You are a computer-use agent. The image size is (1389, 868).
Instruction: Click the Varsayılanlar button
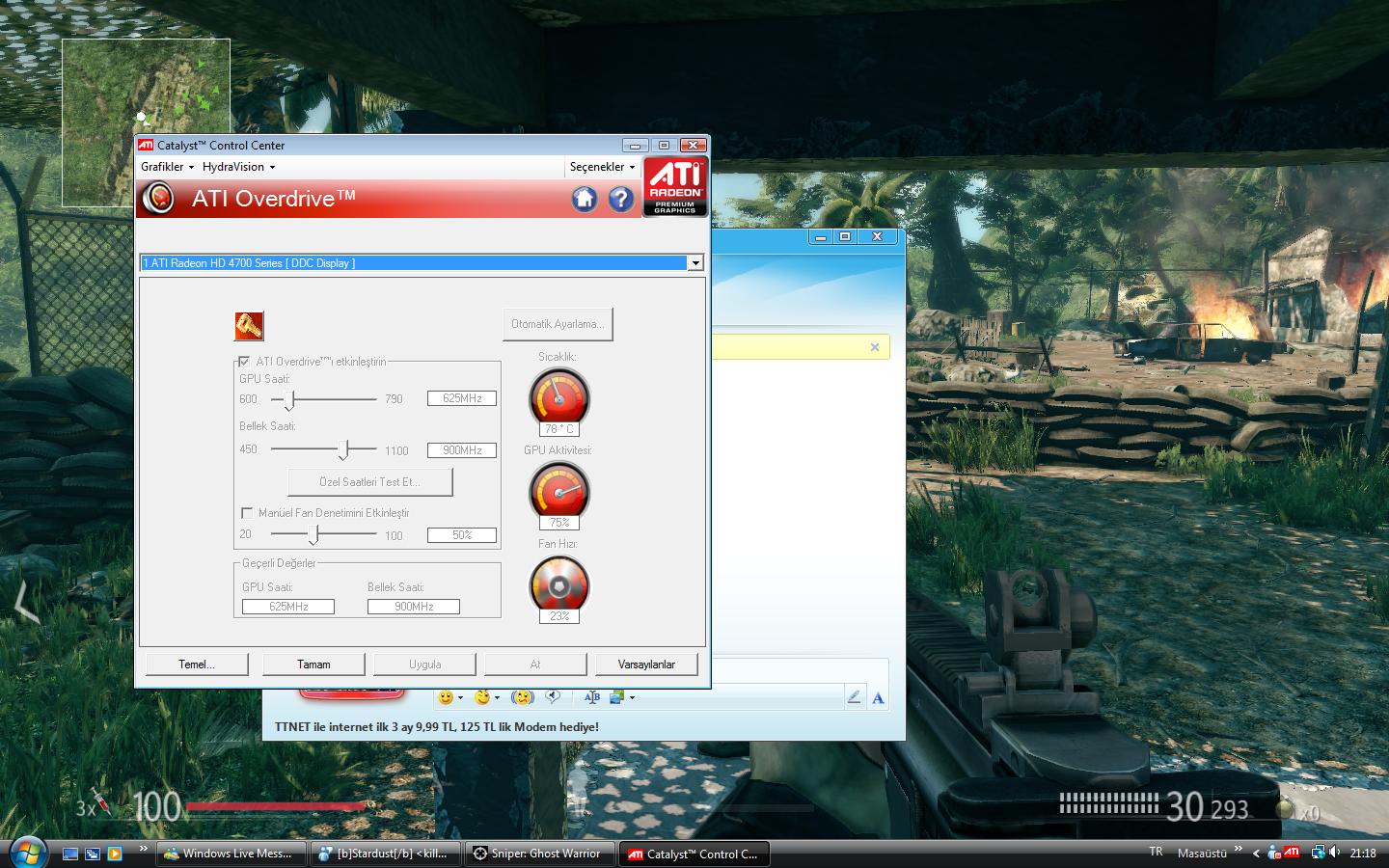646,665
